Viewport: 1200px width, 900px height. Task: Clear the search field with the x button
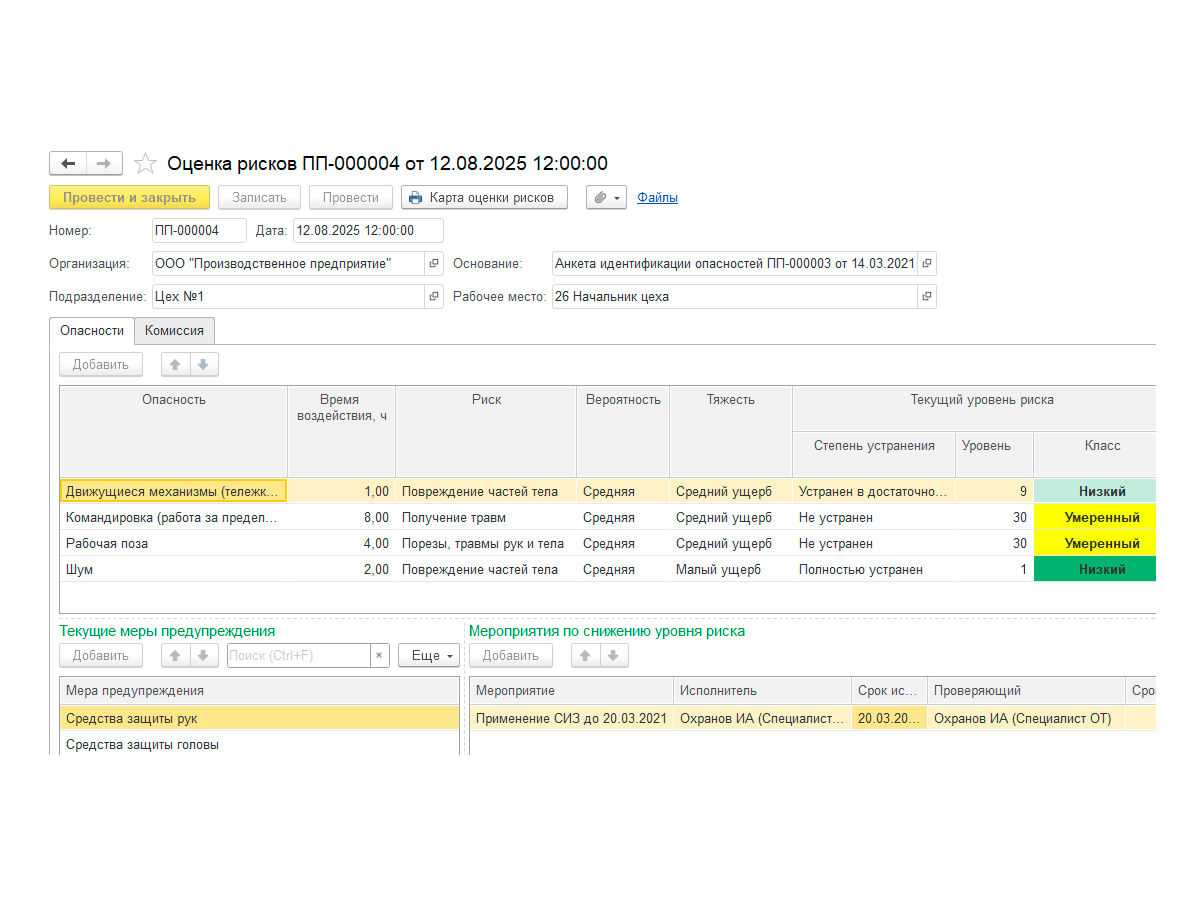(379, 656)
